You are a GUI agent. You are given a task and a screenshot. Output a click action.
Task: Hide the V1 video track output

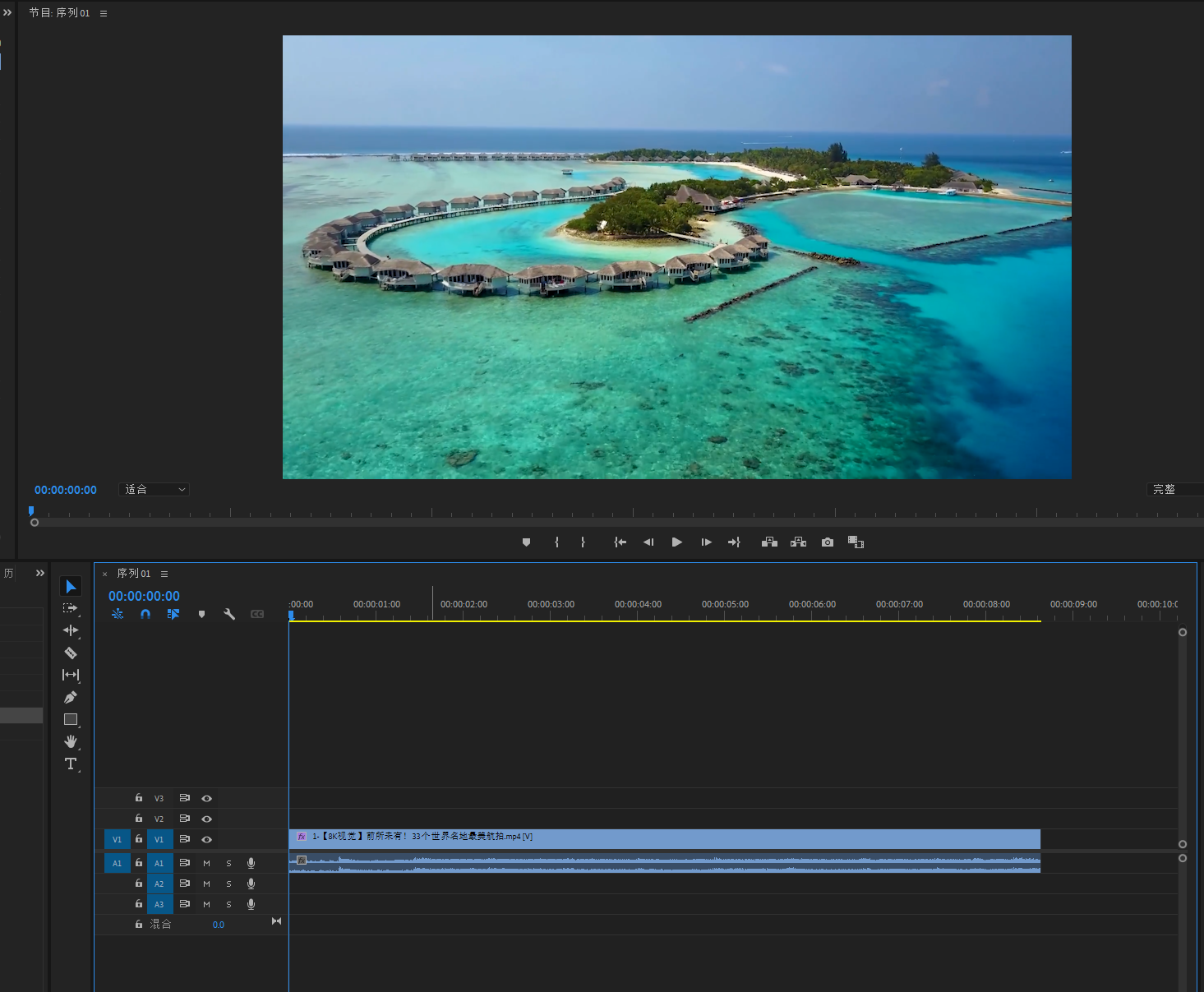tap(207, 839)
